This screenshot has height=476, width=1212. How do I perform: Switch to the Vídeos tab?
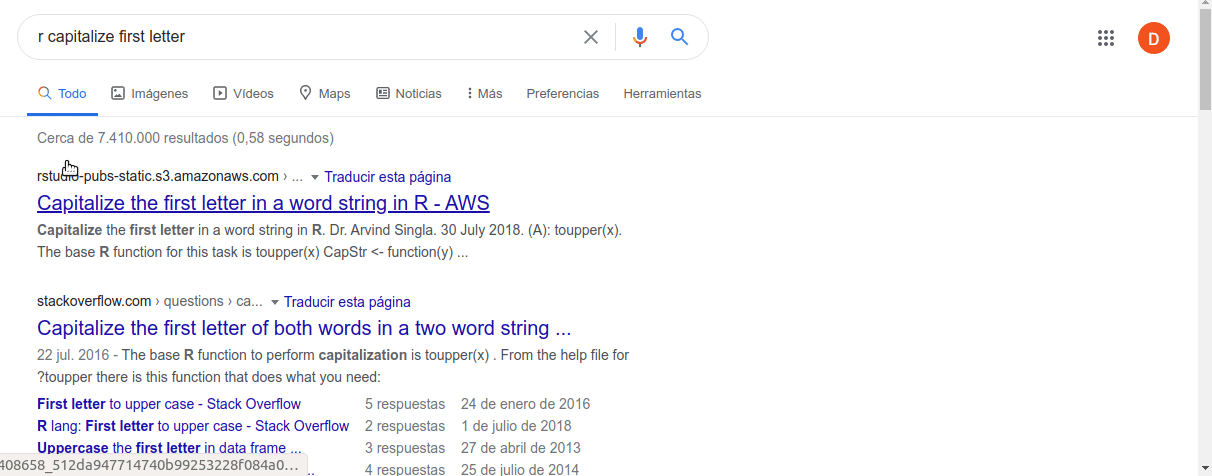click(x=243, y=93)
